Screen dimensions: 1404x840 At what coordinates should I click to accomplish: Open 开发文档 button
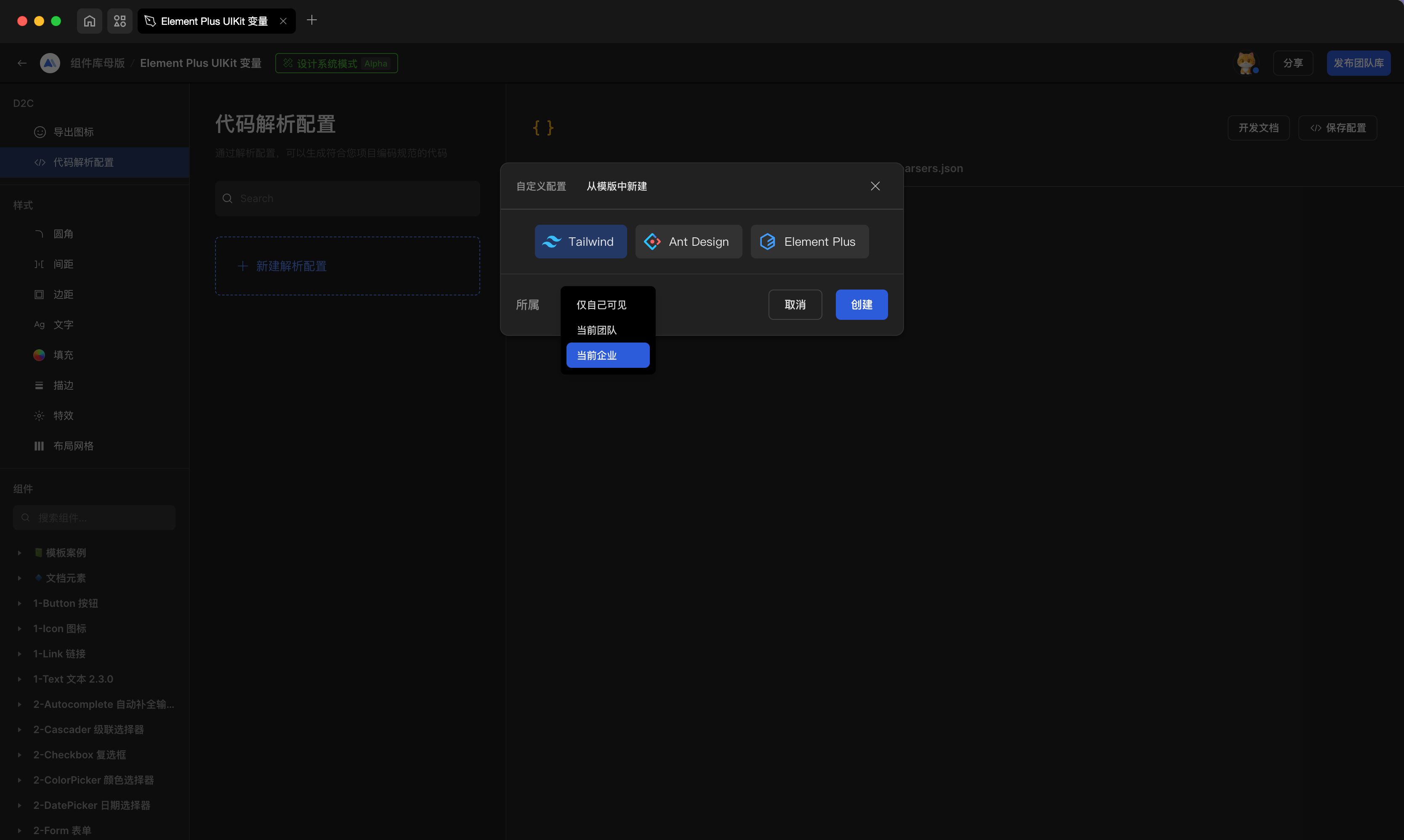tap(1258, 128)
